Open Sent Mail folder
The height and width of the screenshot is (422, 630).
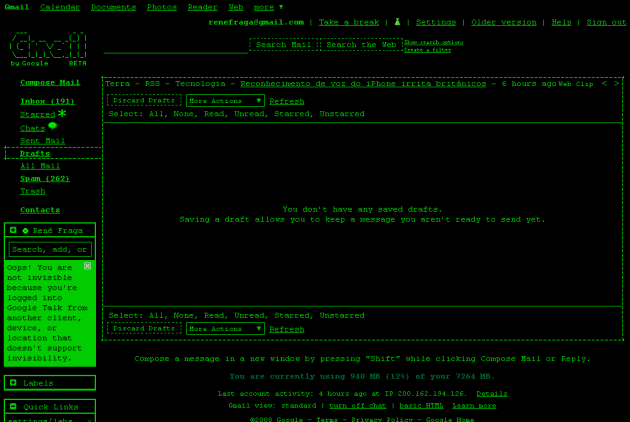click(x=43, y=141)
